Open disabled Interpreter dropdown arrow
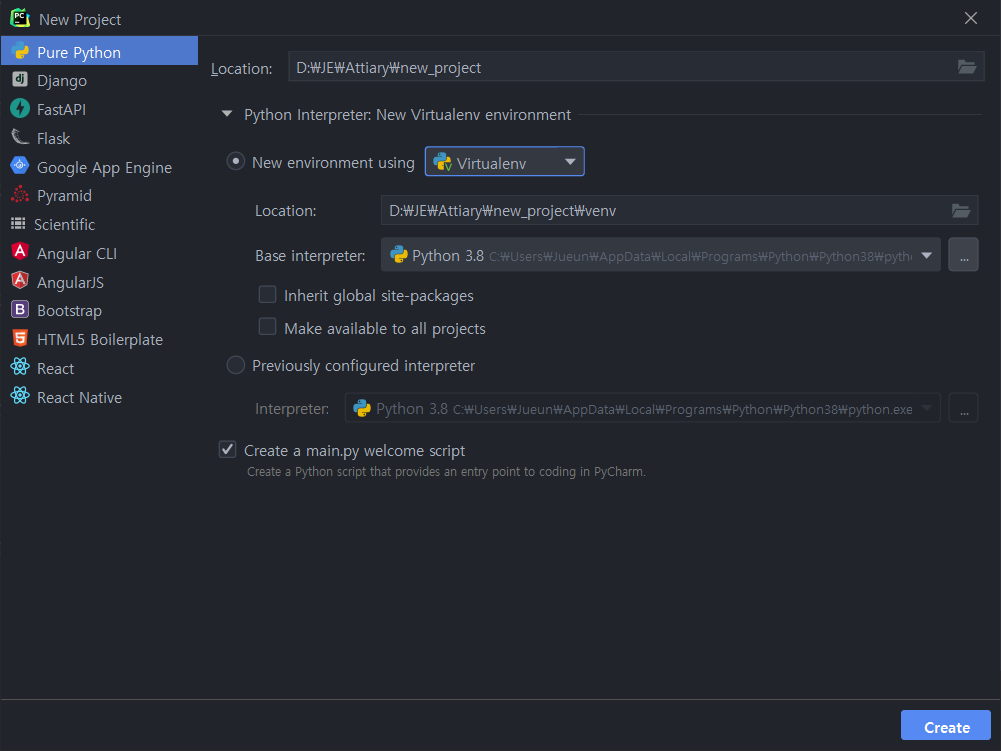1001x751 pixels. tap(926, 408)
